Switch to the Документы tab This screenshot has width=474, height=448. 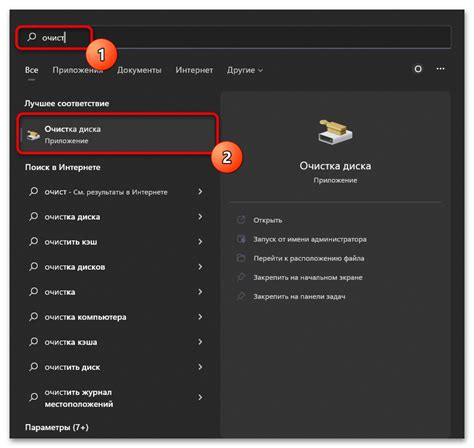[x=139, y=70]
